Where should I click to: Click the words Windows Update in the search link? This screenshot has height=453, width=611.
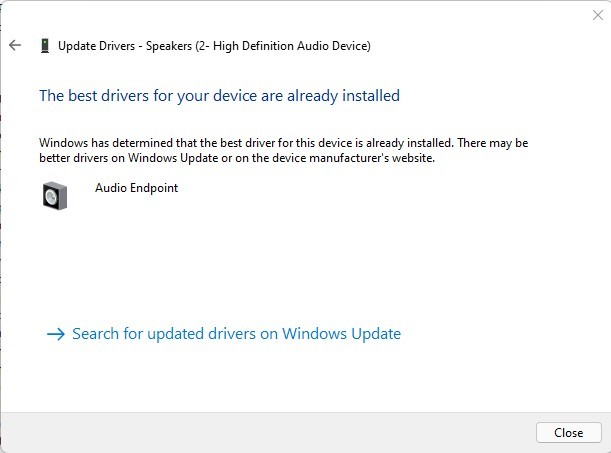341,334
